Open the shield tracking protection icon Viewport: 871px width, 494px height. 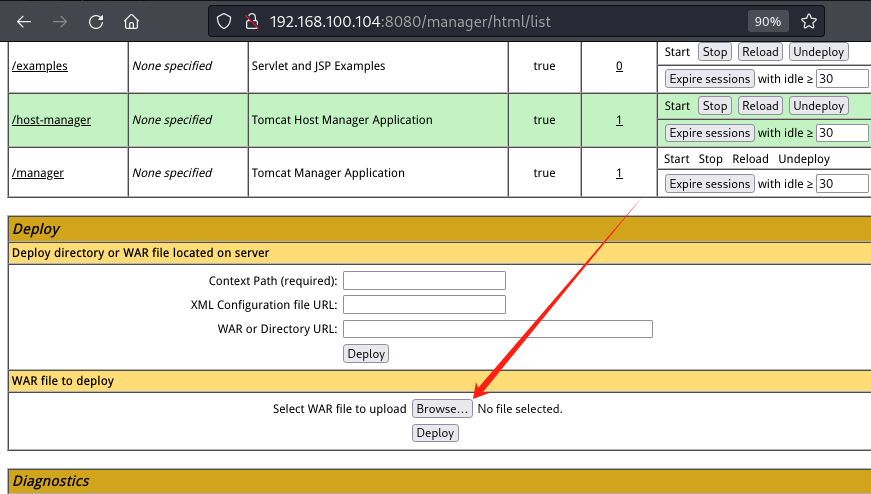(225, 21)
